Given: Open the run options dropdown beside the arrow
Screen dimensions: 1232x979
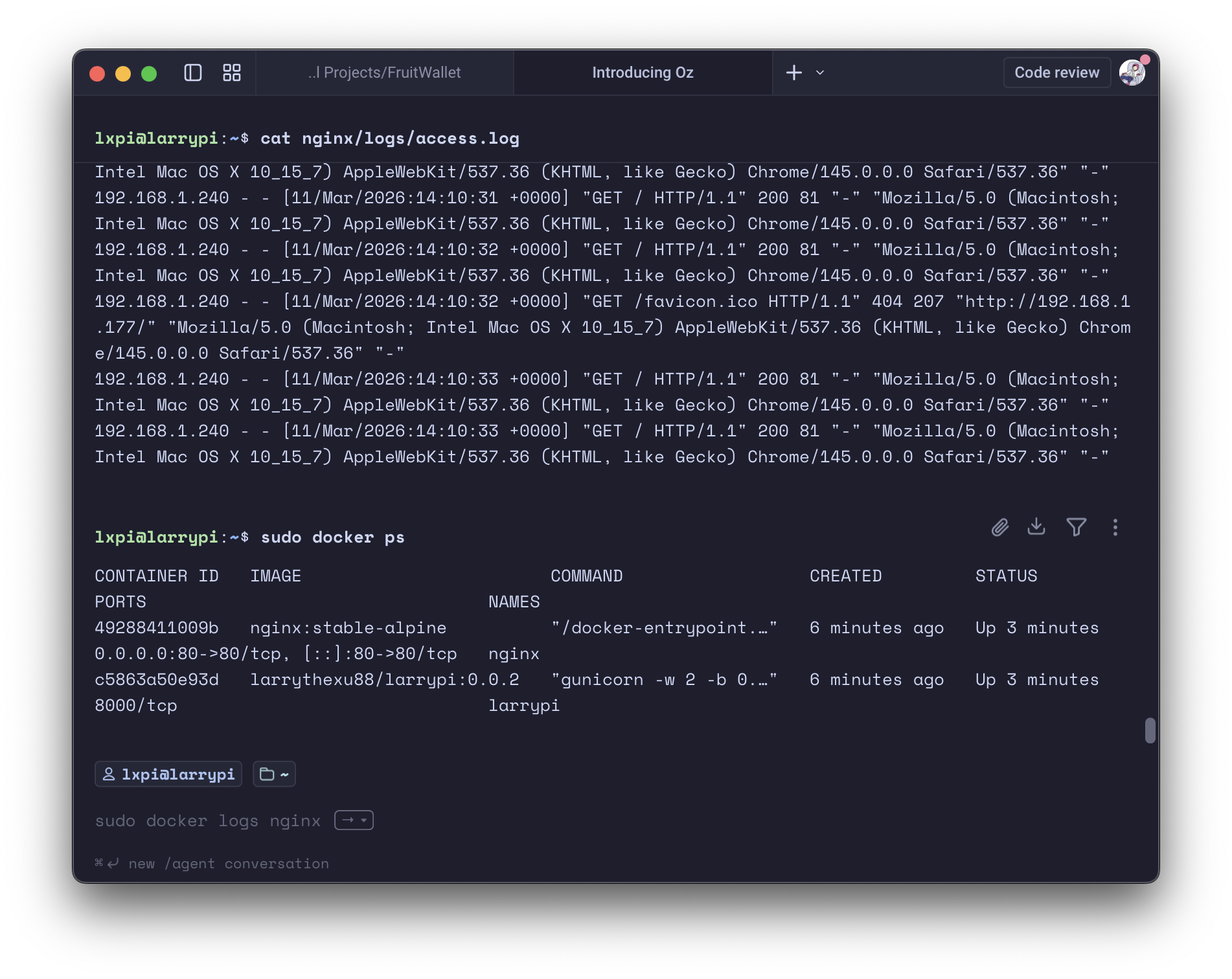Looking at the screenshot, I should click(x=362, y=821).
